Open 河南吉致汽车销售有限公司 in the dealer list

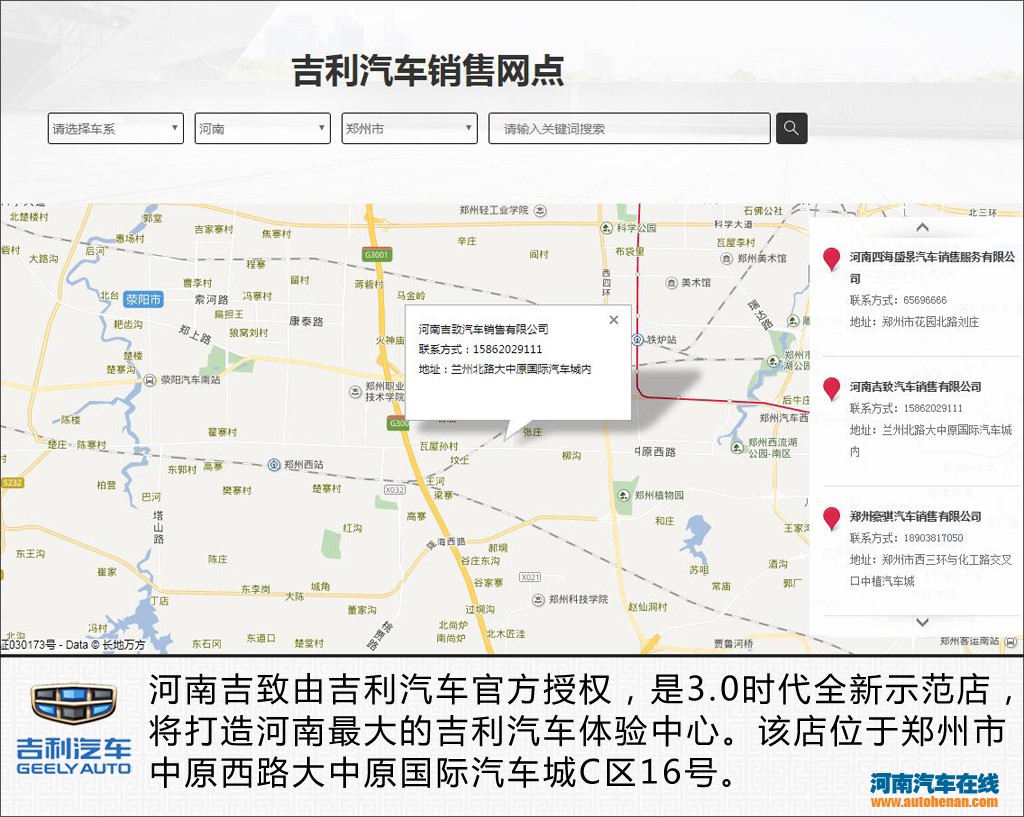[x=916, y=387]
